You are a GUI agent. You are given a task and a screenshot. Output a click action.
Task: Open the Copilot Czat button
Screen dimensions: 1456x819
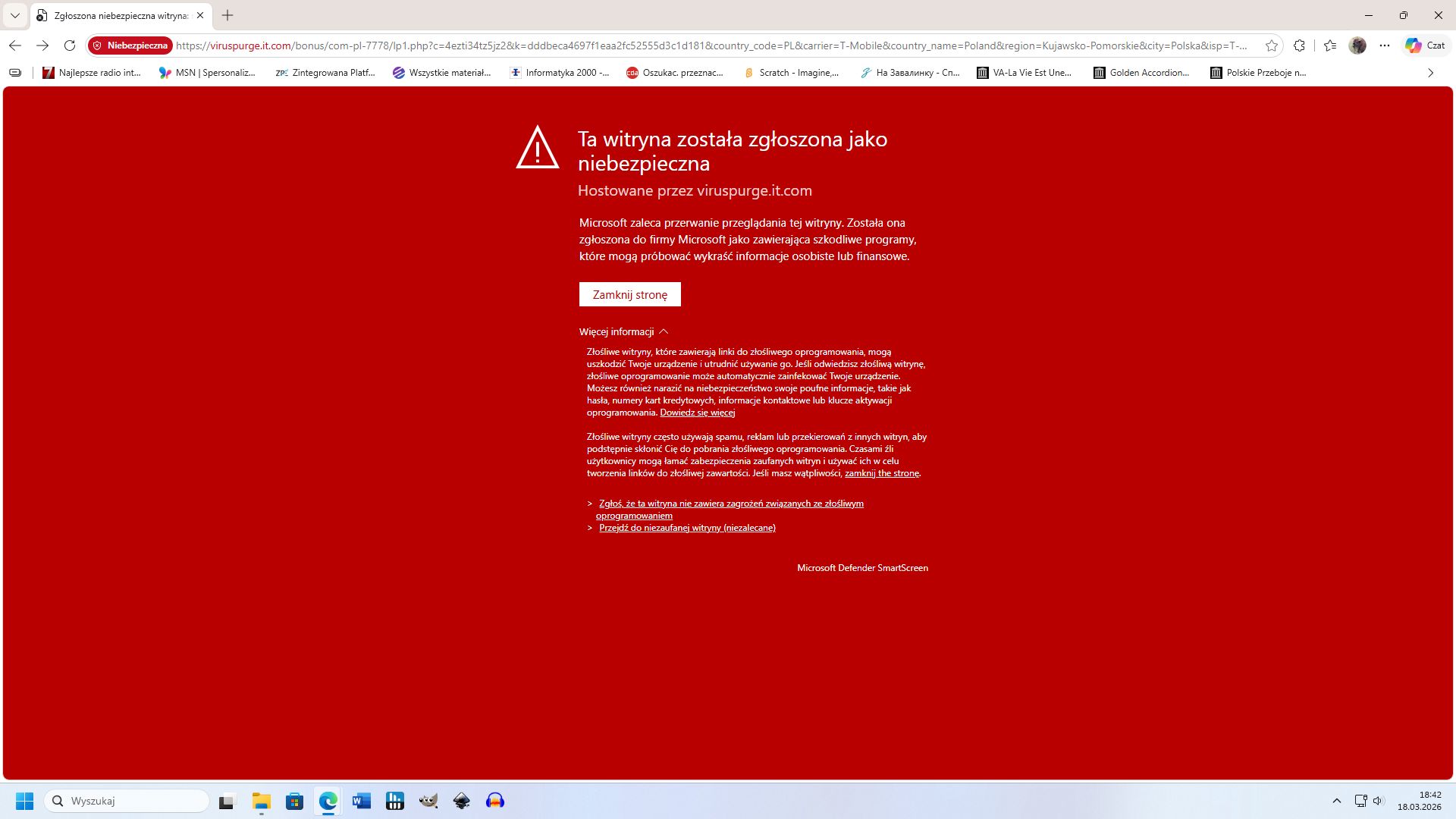point(1425,45)
